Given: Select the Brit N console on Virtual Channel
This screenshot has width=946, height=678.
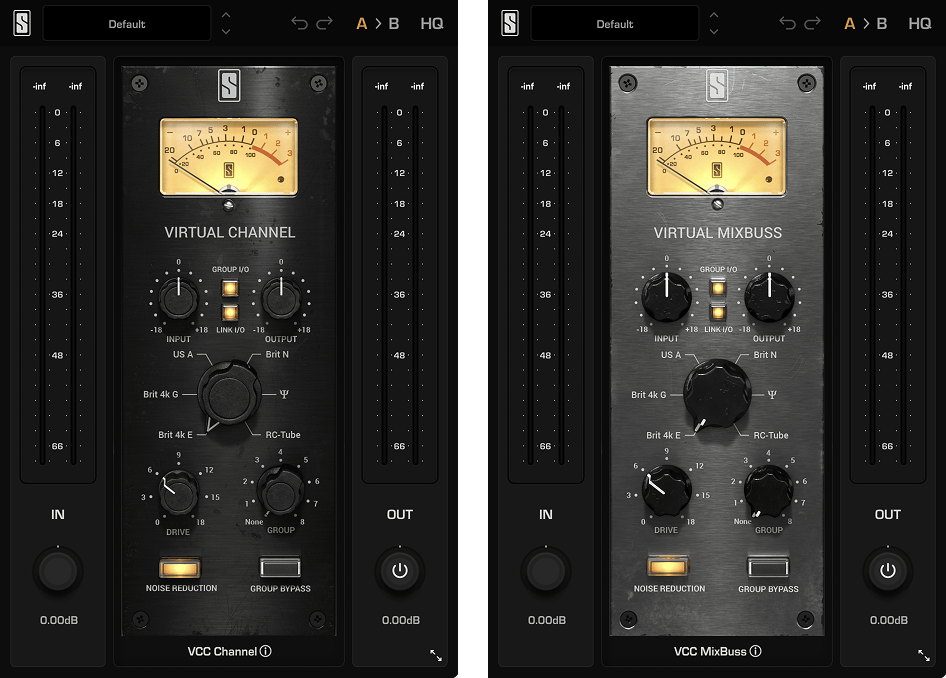Looking at the screenshot, I should tap(276, 355).
